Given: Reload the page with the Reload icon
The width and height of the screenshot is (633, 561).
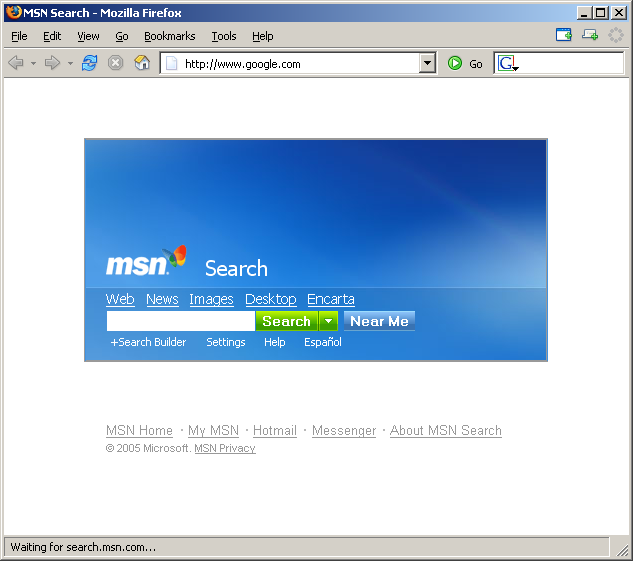Looking at the screenshot, I should (90, 63).
